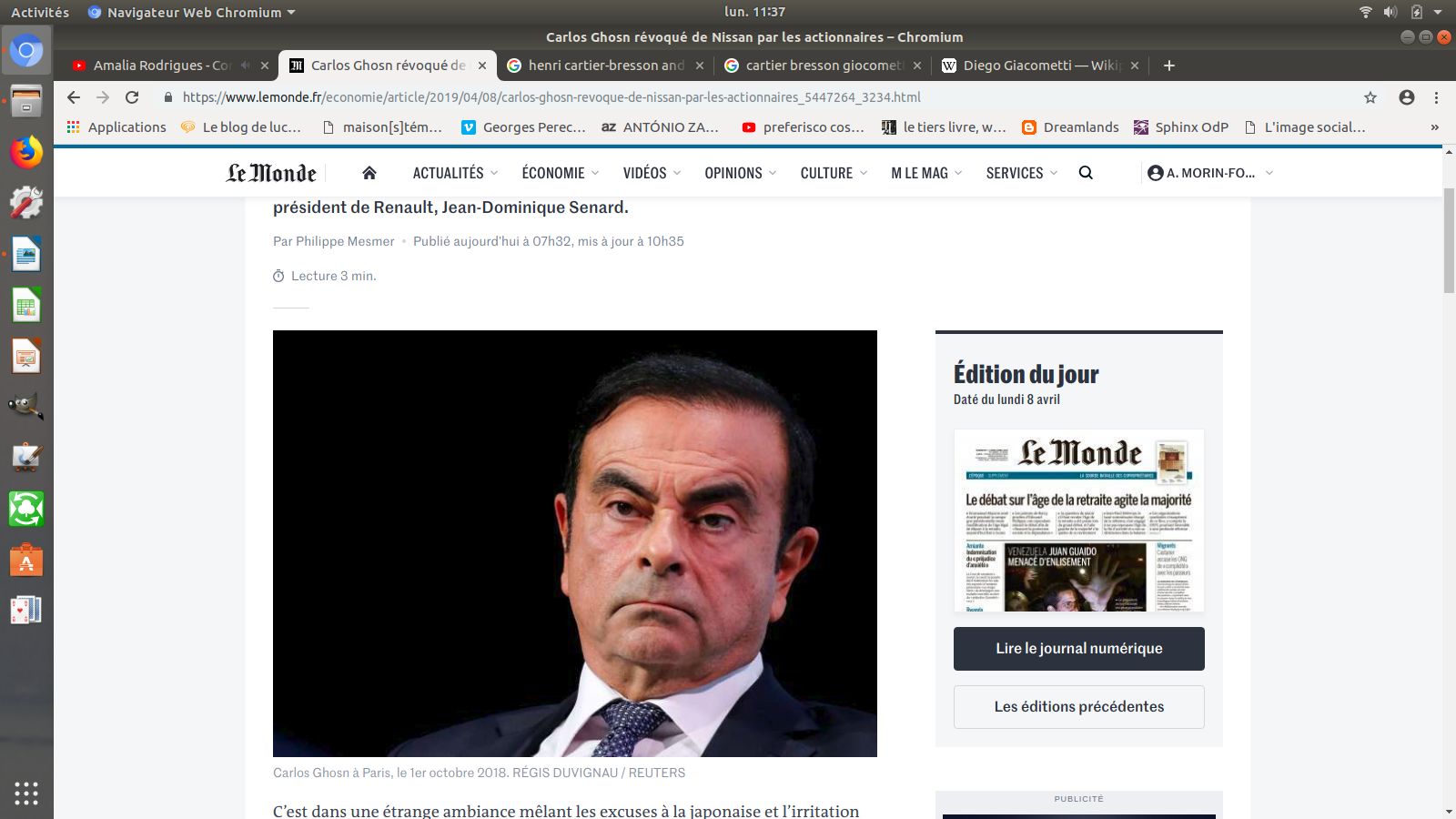Open the A. MORIN-FO account dropdown
Image resolution: width=1456 pixels, height=819 pixels.
point(1210,173)
